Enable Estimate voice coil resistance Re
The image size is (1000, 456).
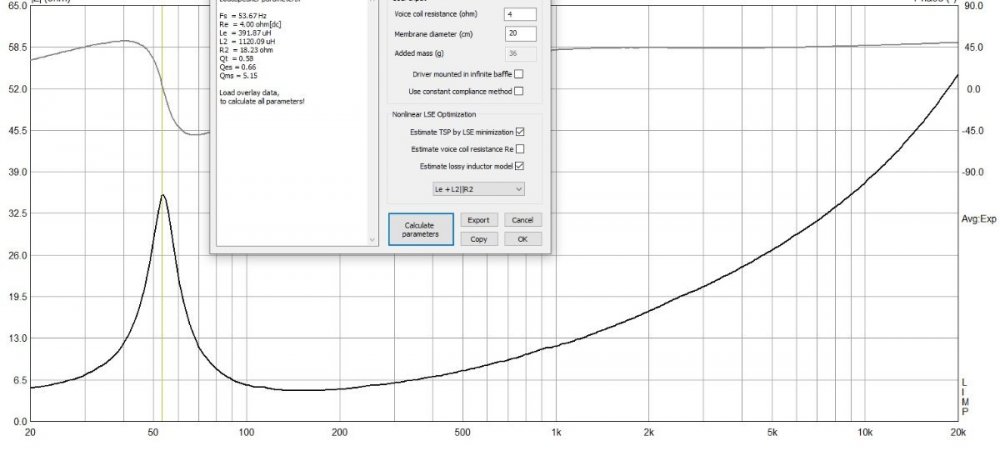(x=518, y=149)
